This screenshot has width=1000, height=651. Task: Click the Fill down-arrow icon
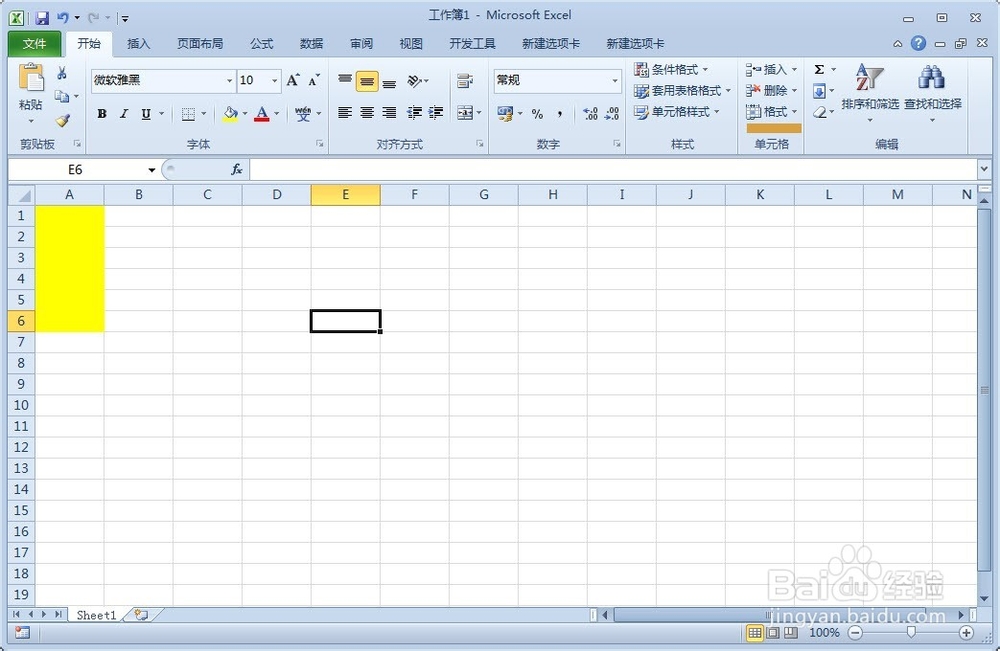[x=820, y=91]
